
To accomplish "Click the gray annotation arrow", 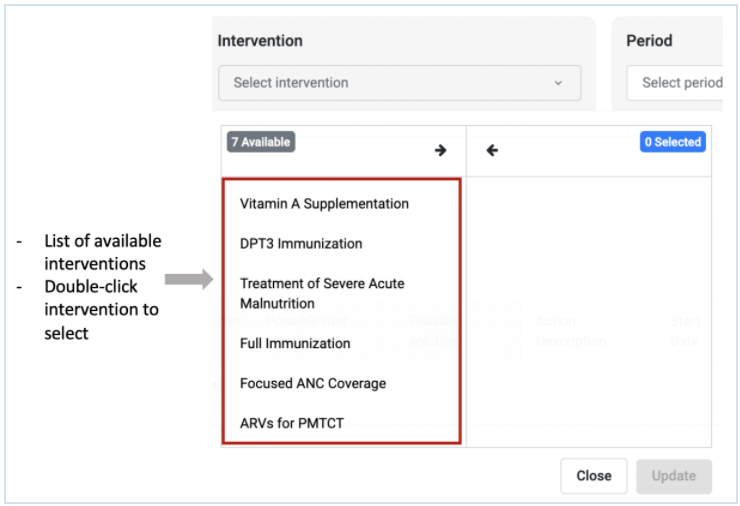I will click(x=189, y=279).
